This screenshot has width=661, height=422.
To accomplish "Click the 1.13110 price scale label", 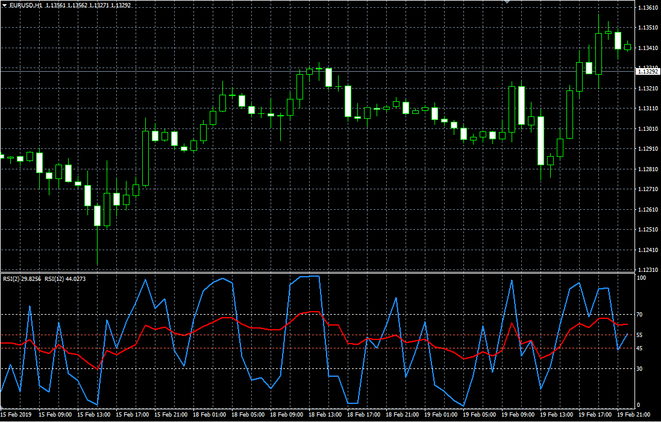I will 648,109.
